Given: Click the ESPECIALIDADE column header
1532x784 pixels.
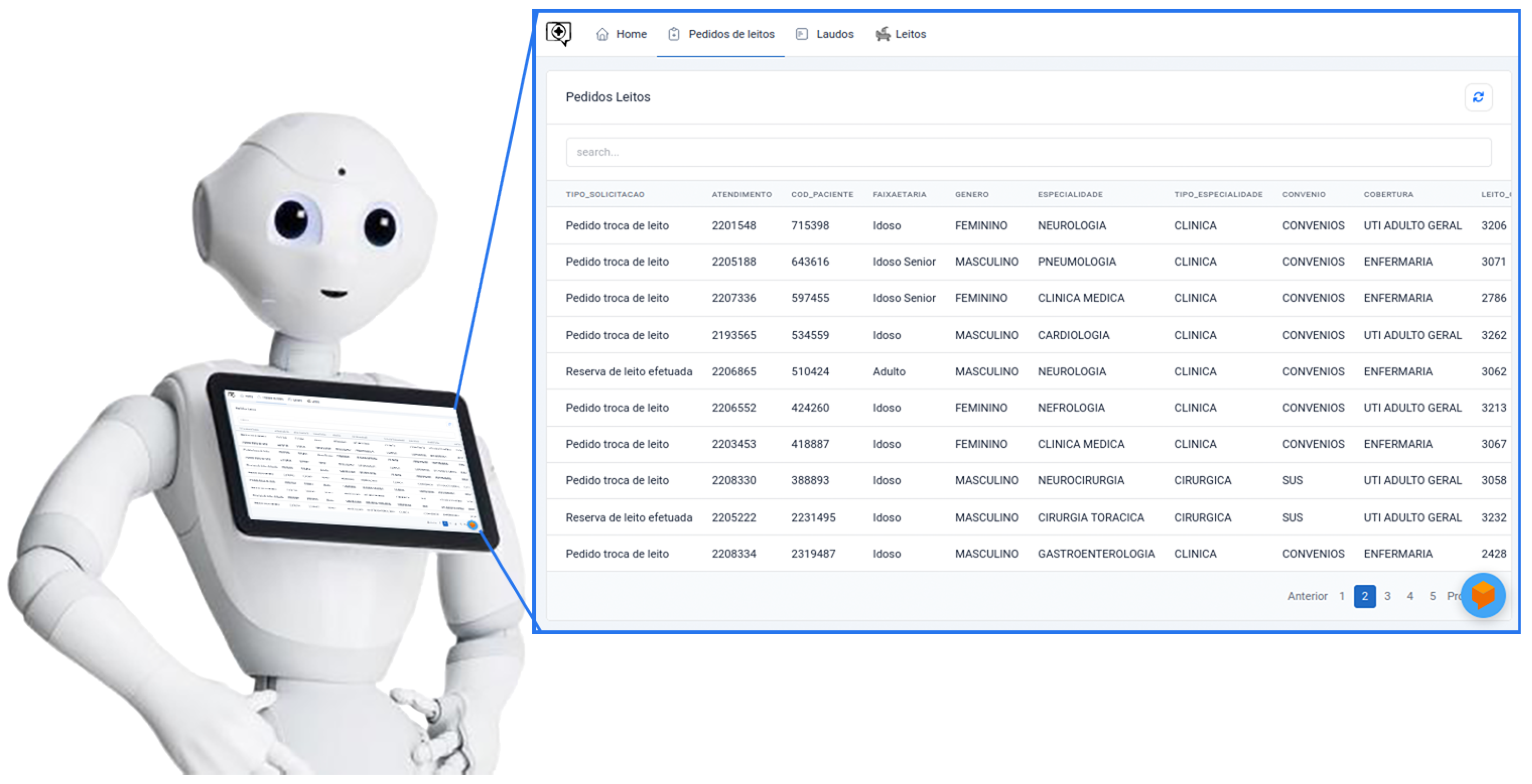Looking at the screenshot, I should 1070,195.
